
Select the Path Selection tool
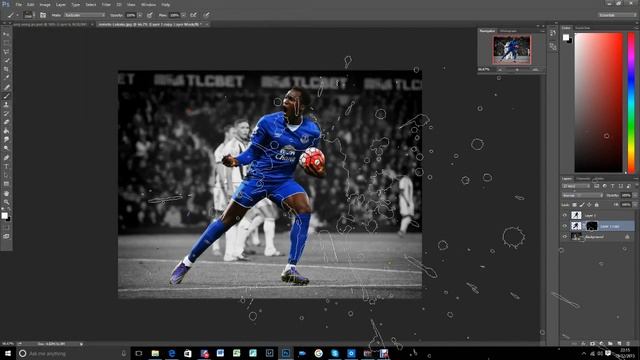6,175
